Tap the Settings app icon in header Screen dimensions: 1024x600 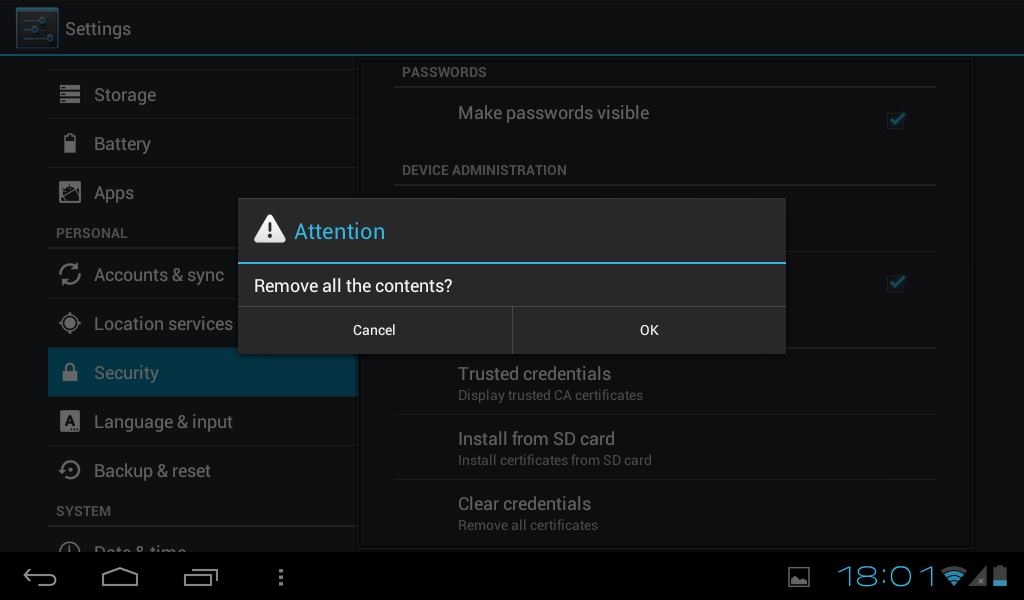(37, 28)
